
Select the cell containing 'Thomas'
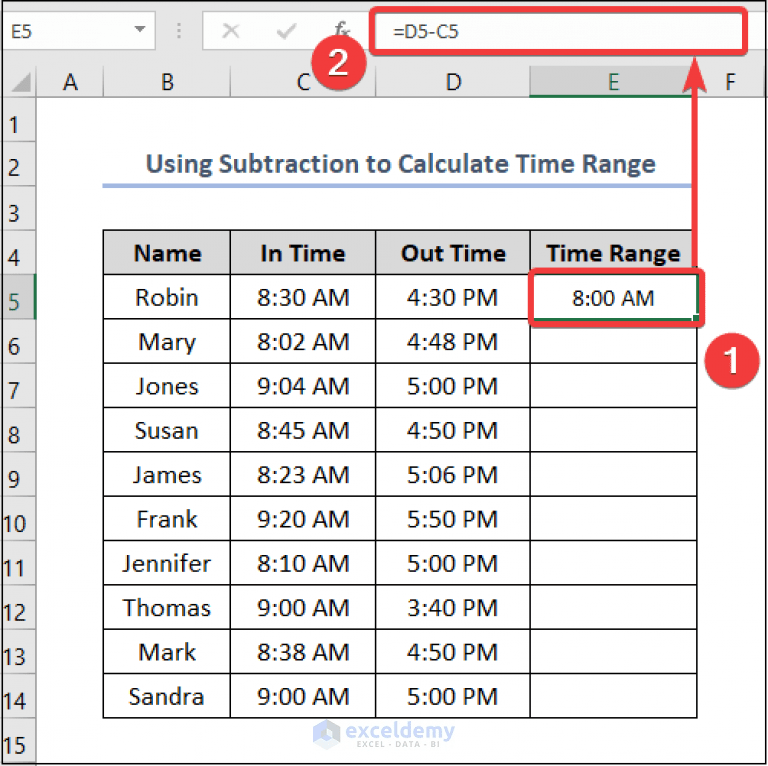pyautogui.click(x=167, y=608)
